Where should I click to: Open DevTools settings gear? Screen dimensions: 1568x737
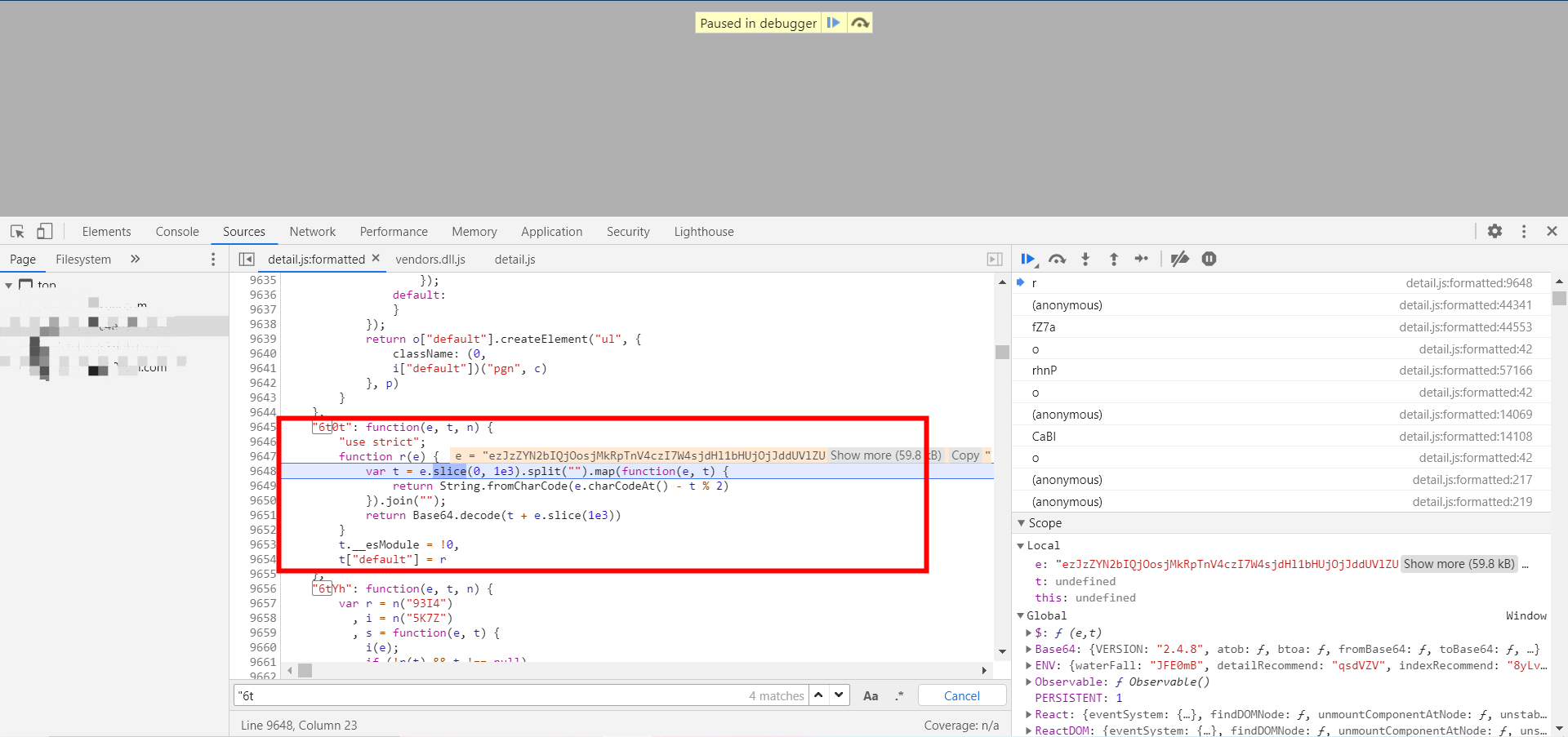point(1494,231)
